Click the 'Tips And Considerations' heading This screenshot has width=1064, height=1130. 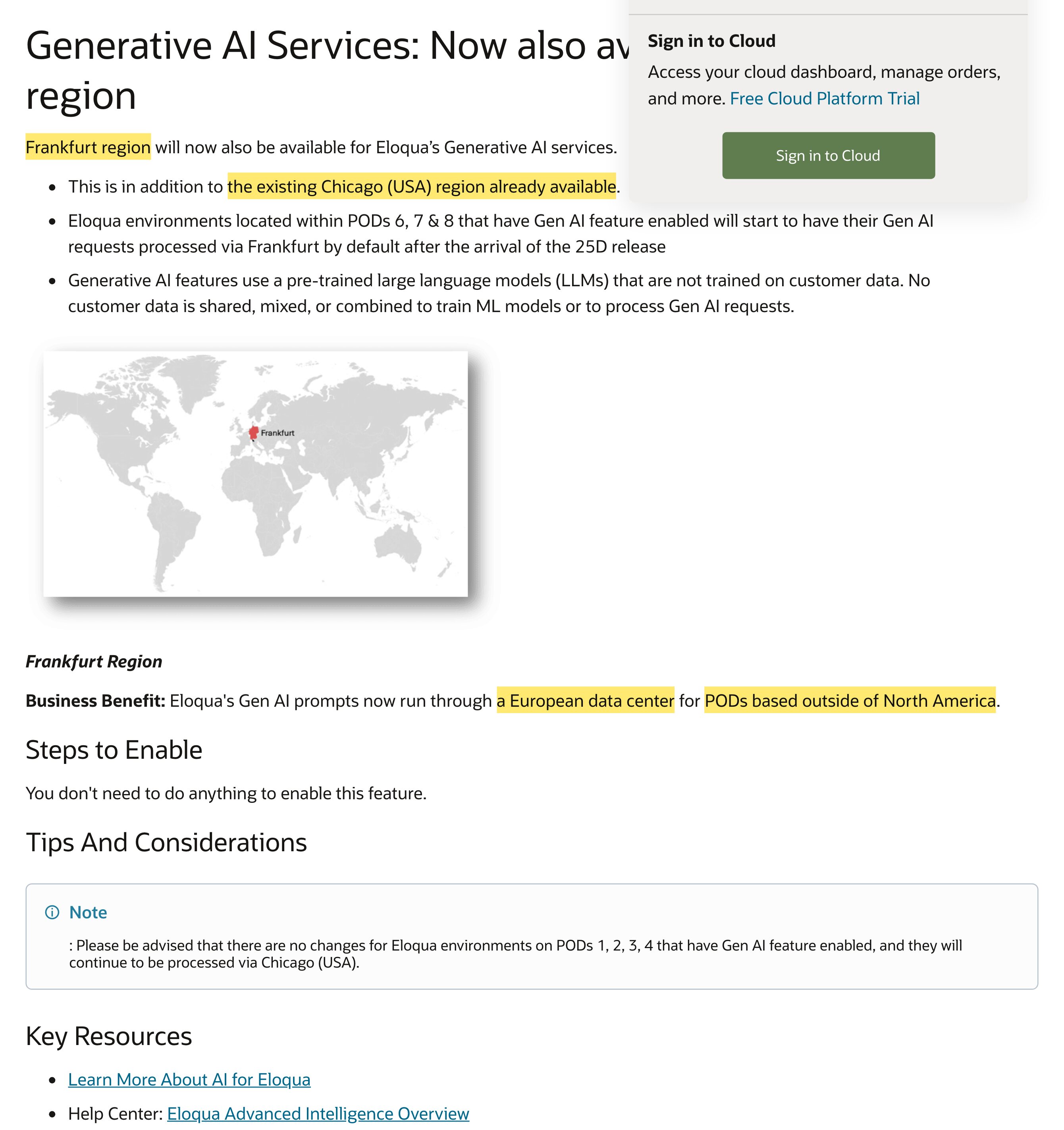166,842
